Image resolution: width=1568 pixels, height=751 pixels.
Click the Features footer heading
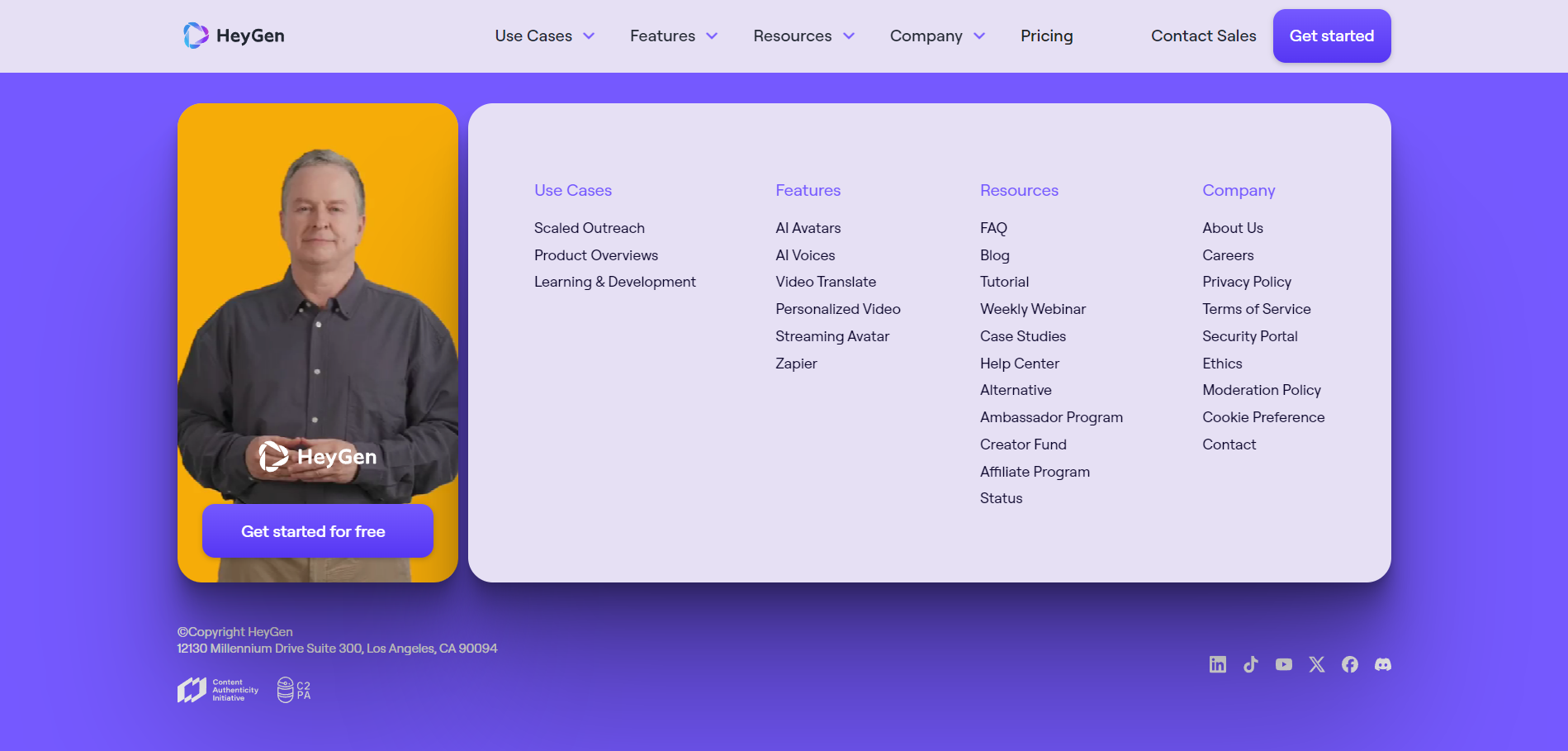[808, 190]
